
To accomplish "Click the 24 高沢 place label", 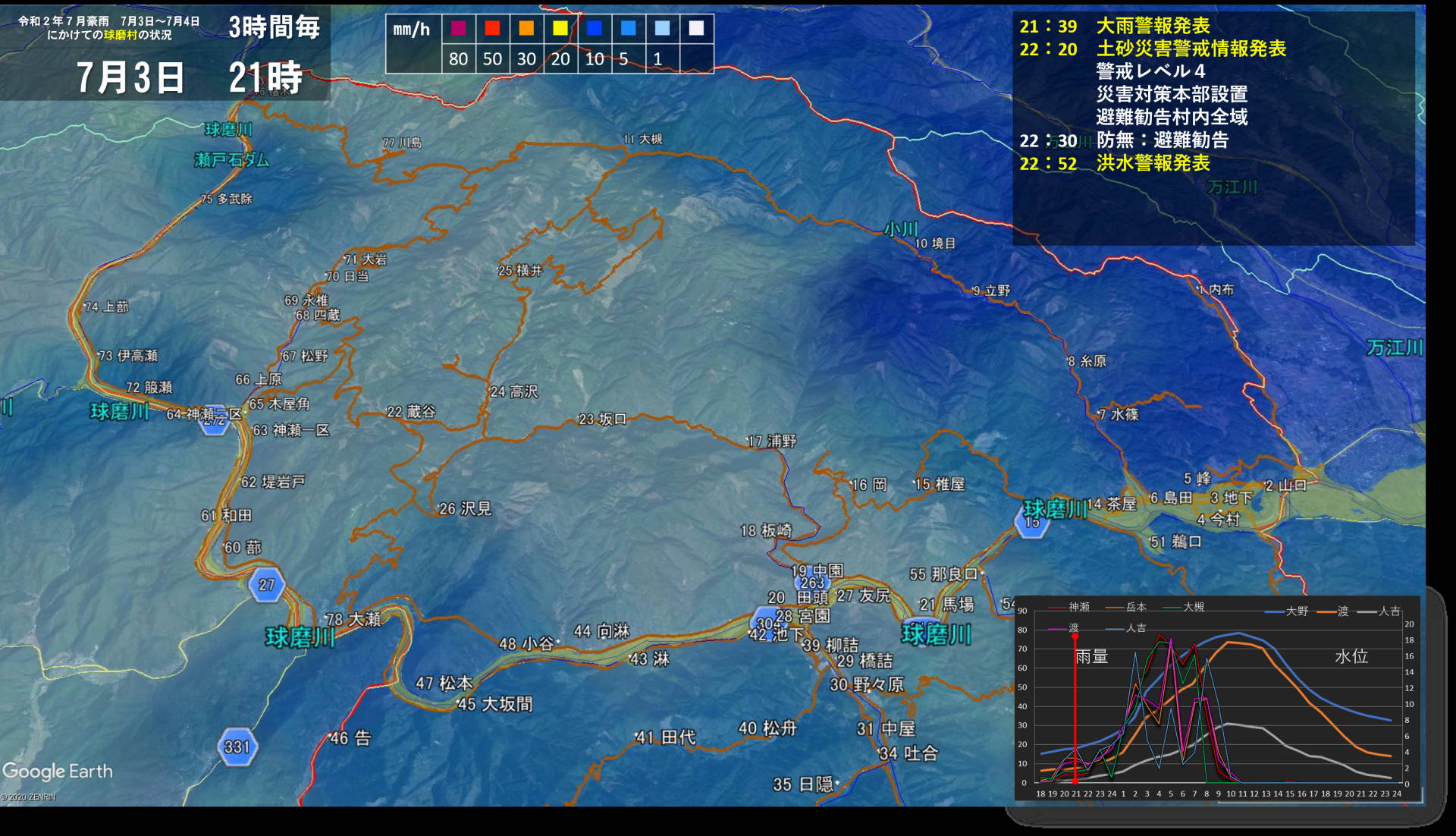I will pos(514,392).
